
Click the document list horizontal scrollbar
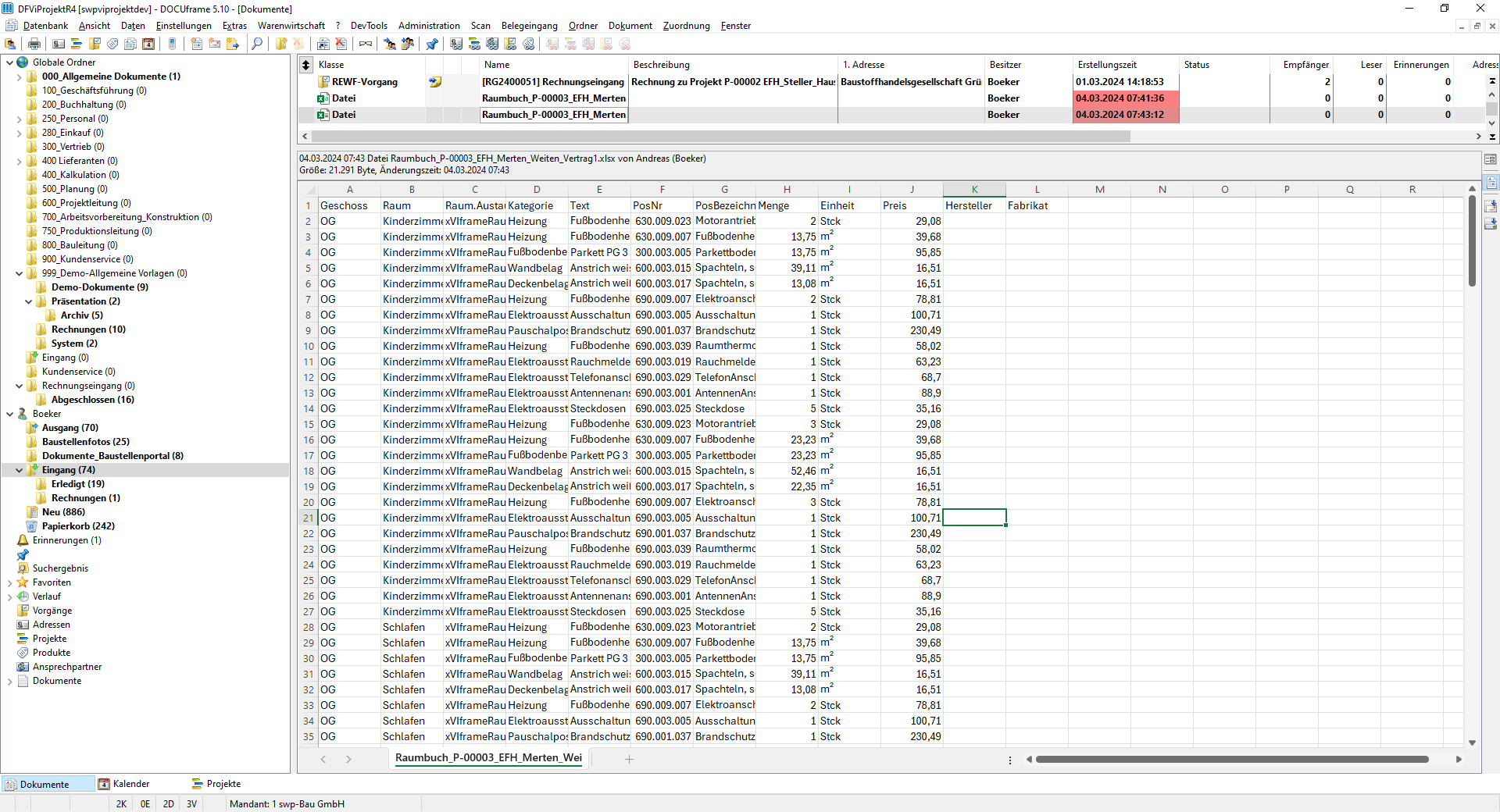coord(722,137)
